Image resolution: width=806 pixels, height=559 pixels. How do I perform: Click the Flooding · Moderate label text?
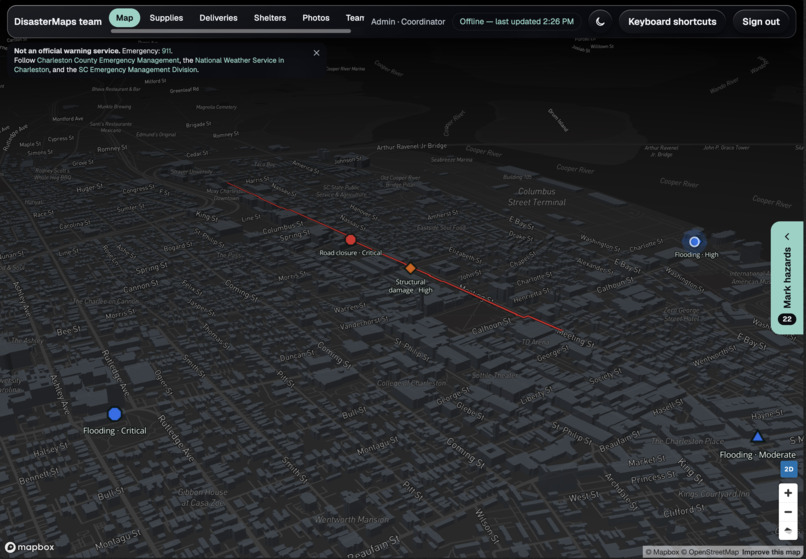(x=757, y=455)
